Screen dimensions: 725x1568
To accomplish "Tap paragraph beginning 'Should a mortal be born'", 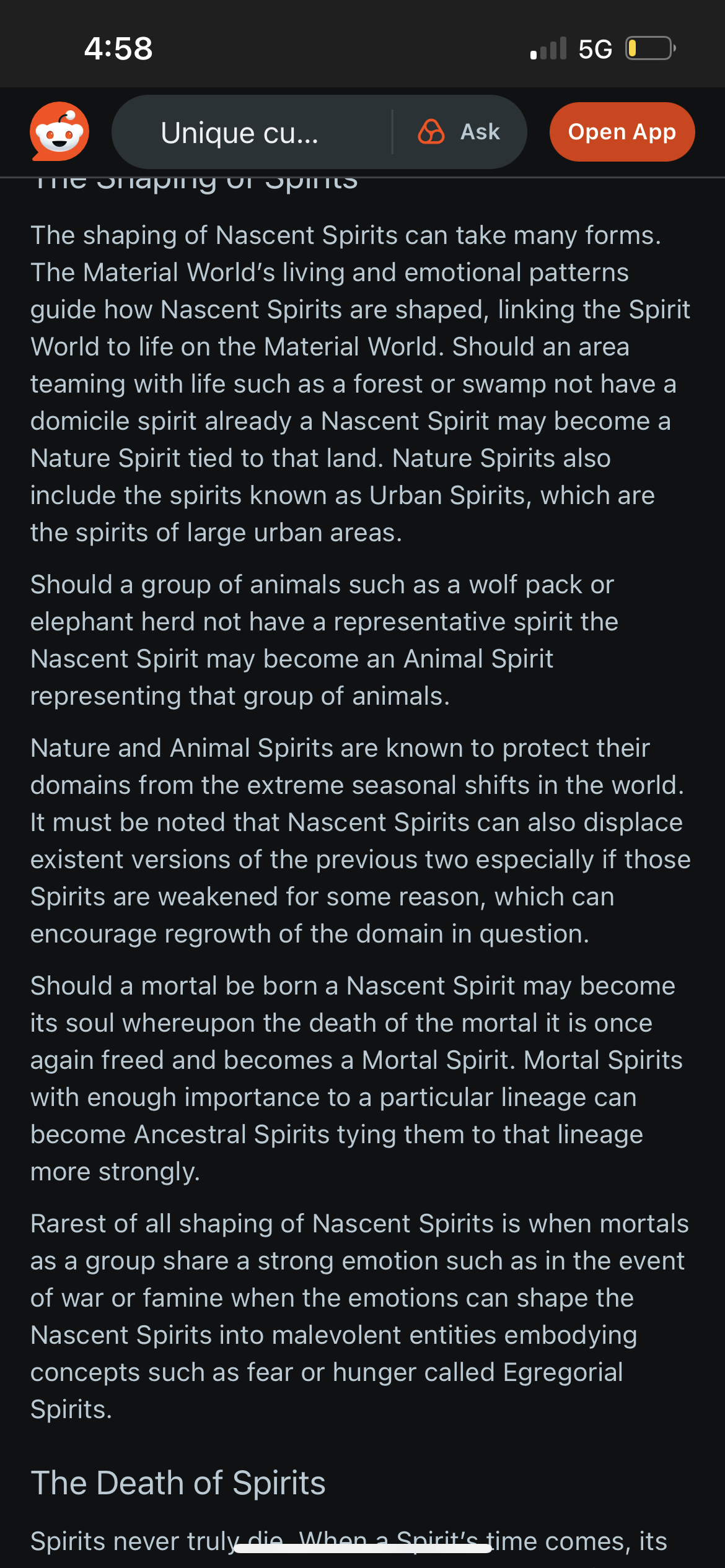I will [356, 1078].
